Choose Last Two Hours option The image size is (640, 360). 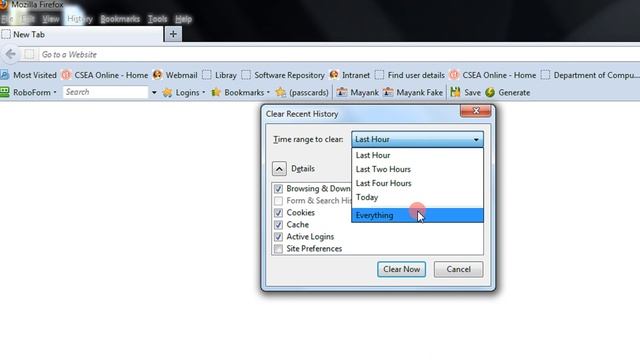417,169
